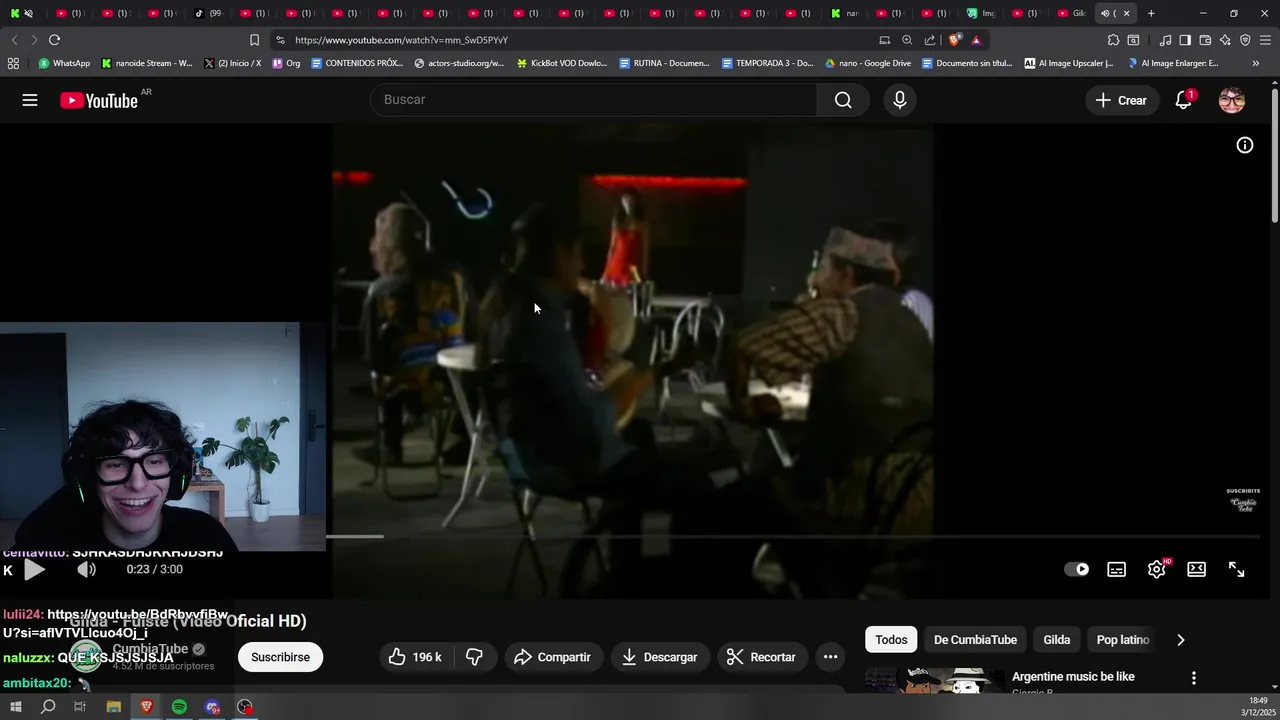Click the Crear button
Image resolution: width=1280 pixels, height=720 pixels.
point(1121,100)
